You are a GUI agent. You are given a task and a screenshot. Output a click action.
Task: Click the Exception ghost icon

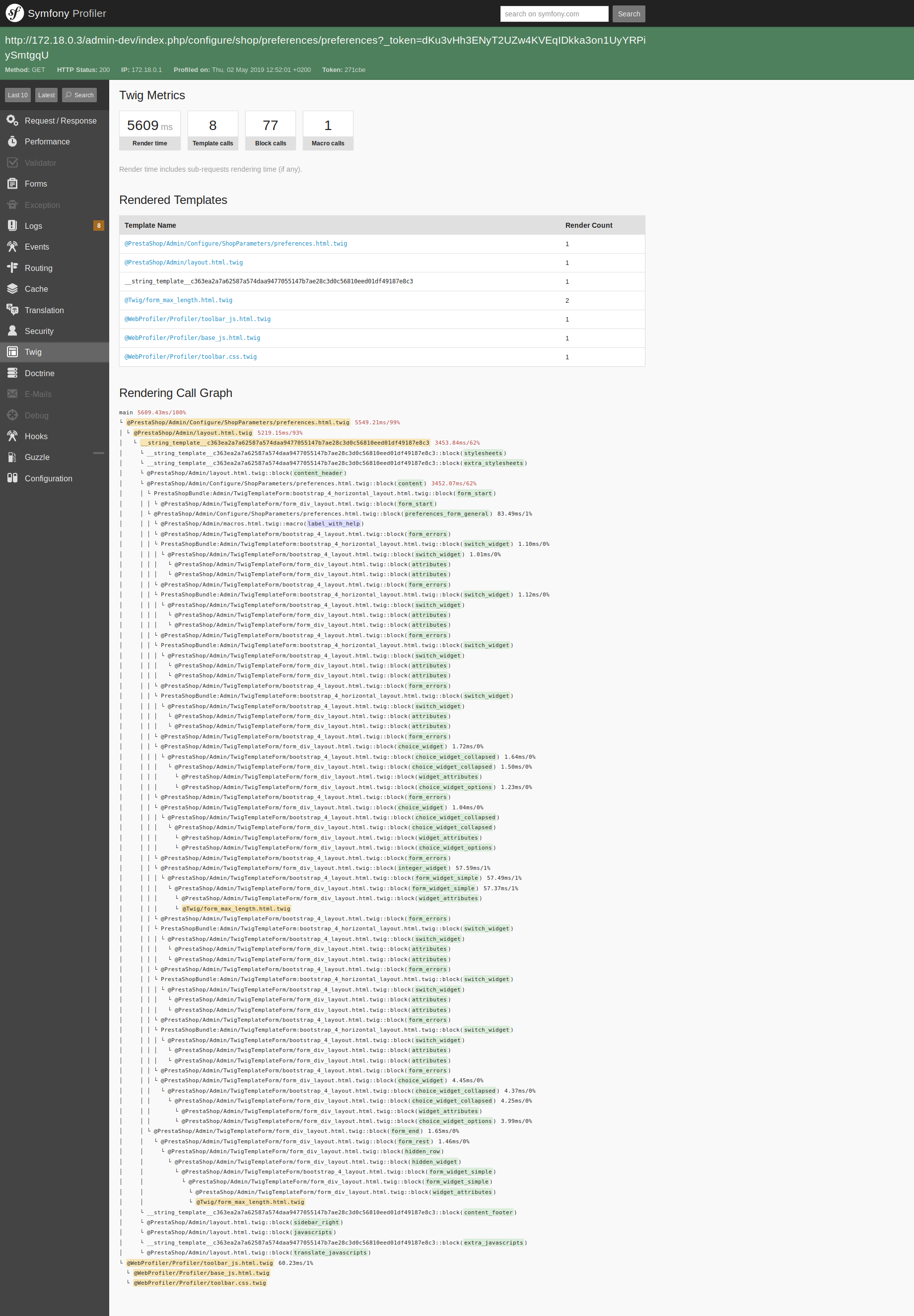(12, 205)
